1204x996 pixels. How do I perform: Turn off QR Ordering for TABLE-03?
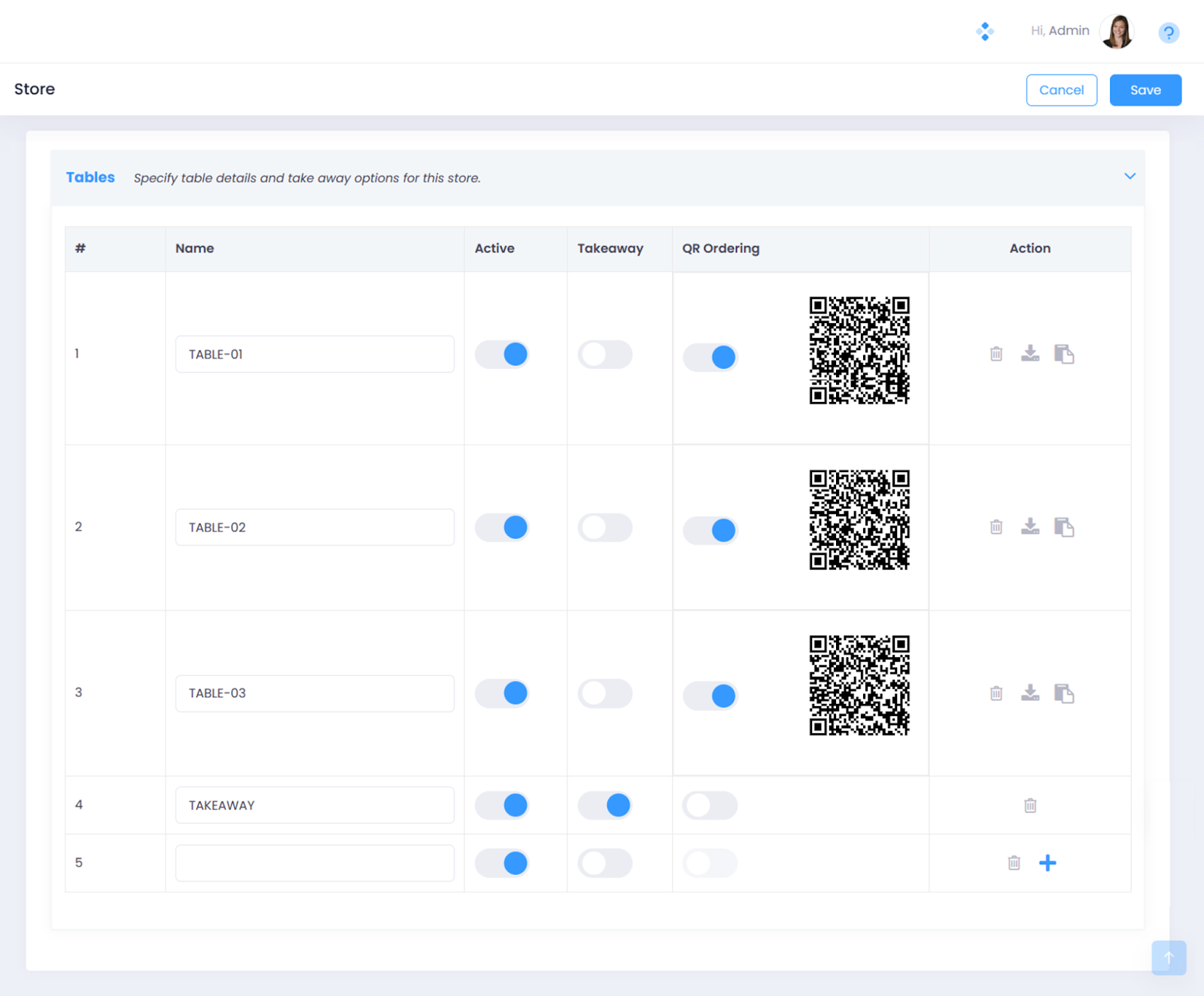click(x=710, y=696)
